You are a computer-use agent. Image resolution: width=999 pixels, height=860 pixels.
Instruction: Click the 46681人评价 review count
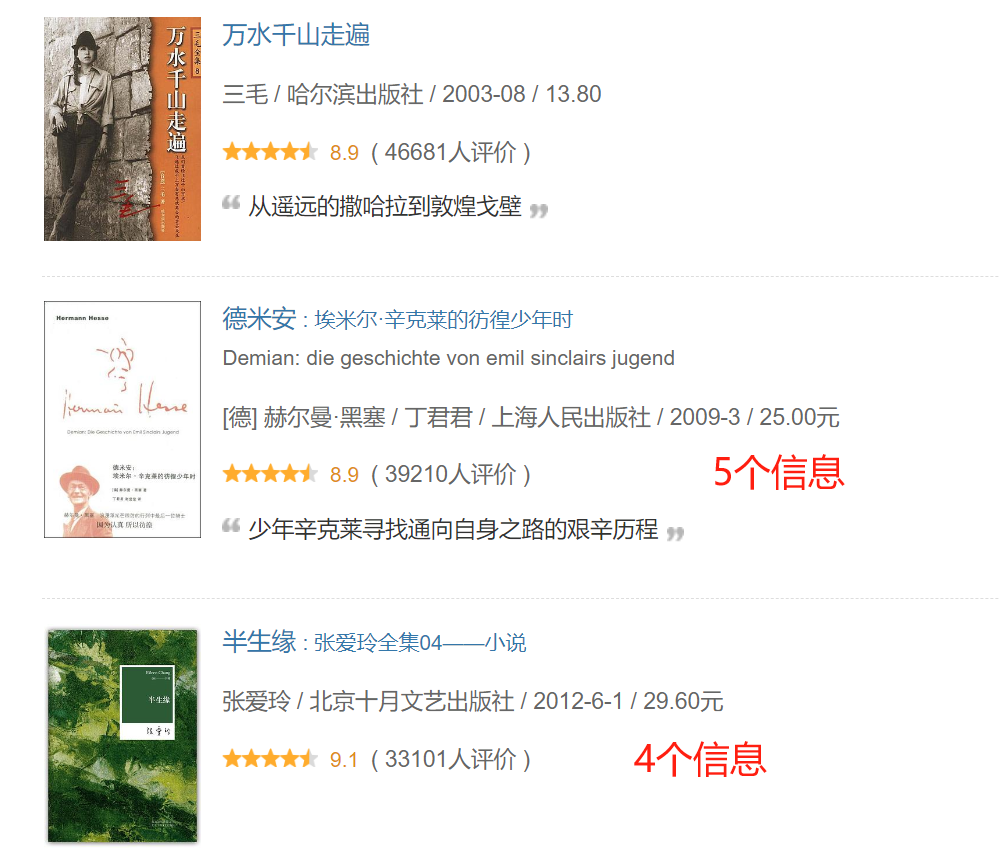[451, 152]
